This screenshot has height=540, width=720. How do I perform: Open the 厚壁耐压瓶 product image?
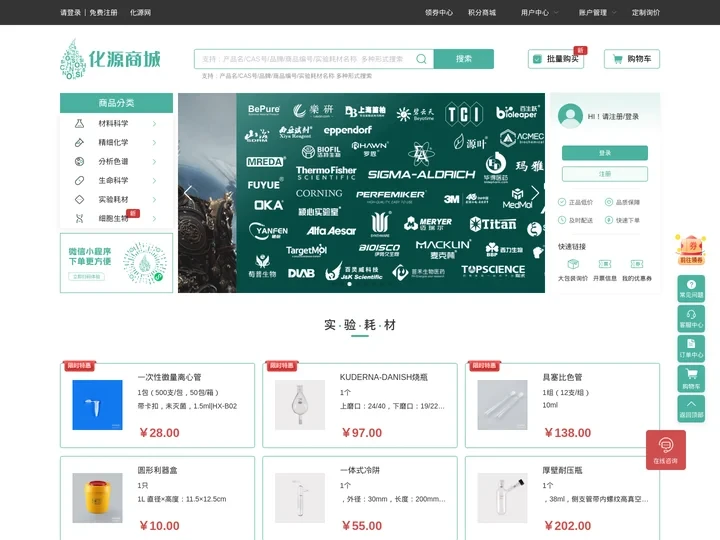tap(502, 498)
